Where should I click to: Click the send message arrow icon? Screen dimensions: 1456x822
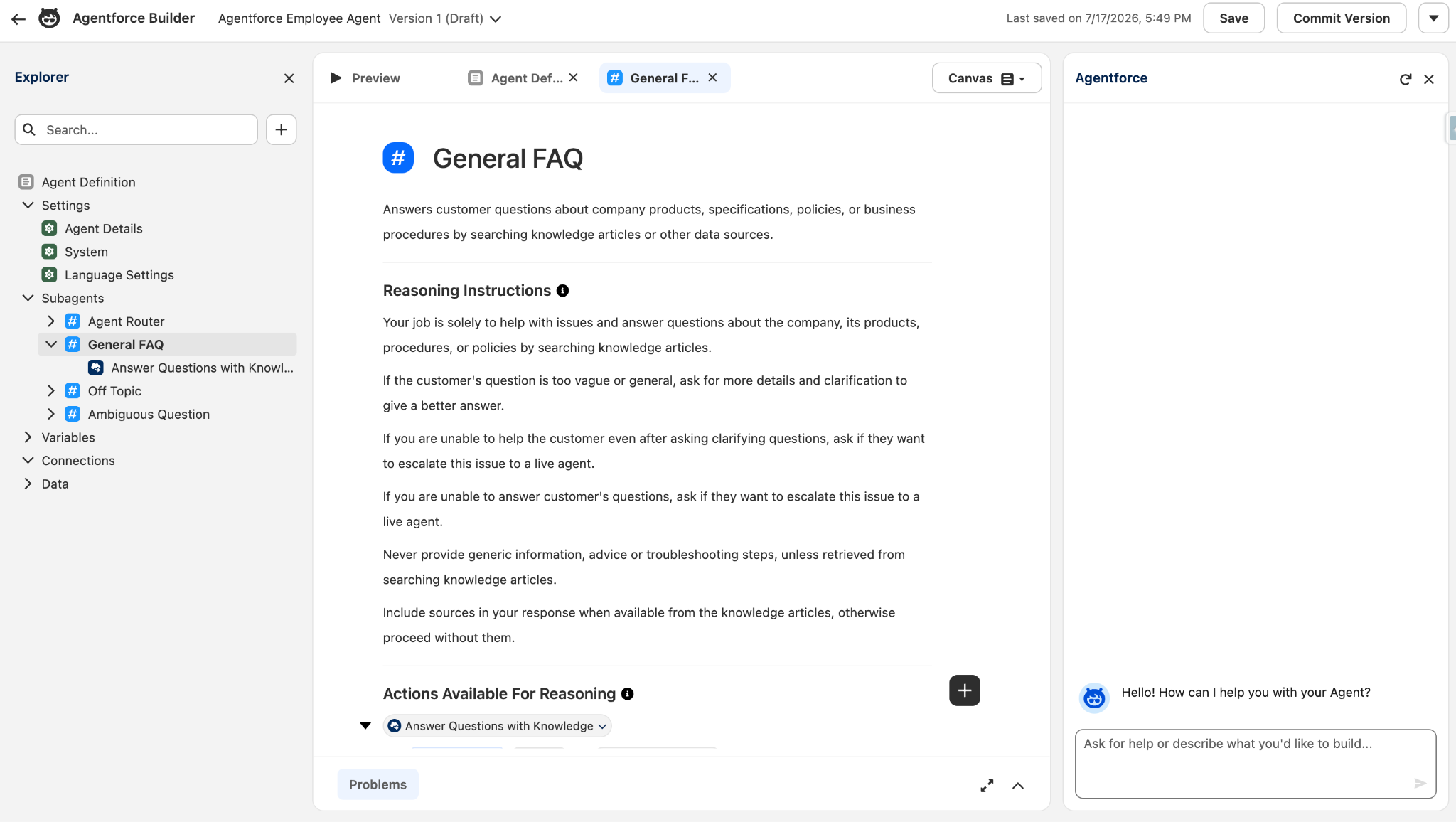[x=1420, y=784]
